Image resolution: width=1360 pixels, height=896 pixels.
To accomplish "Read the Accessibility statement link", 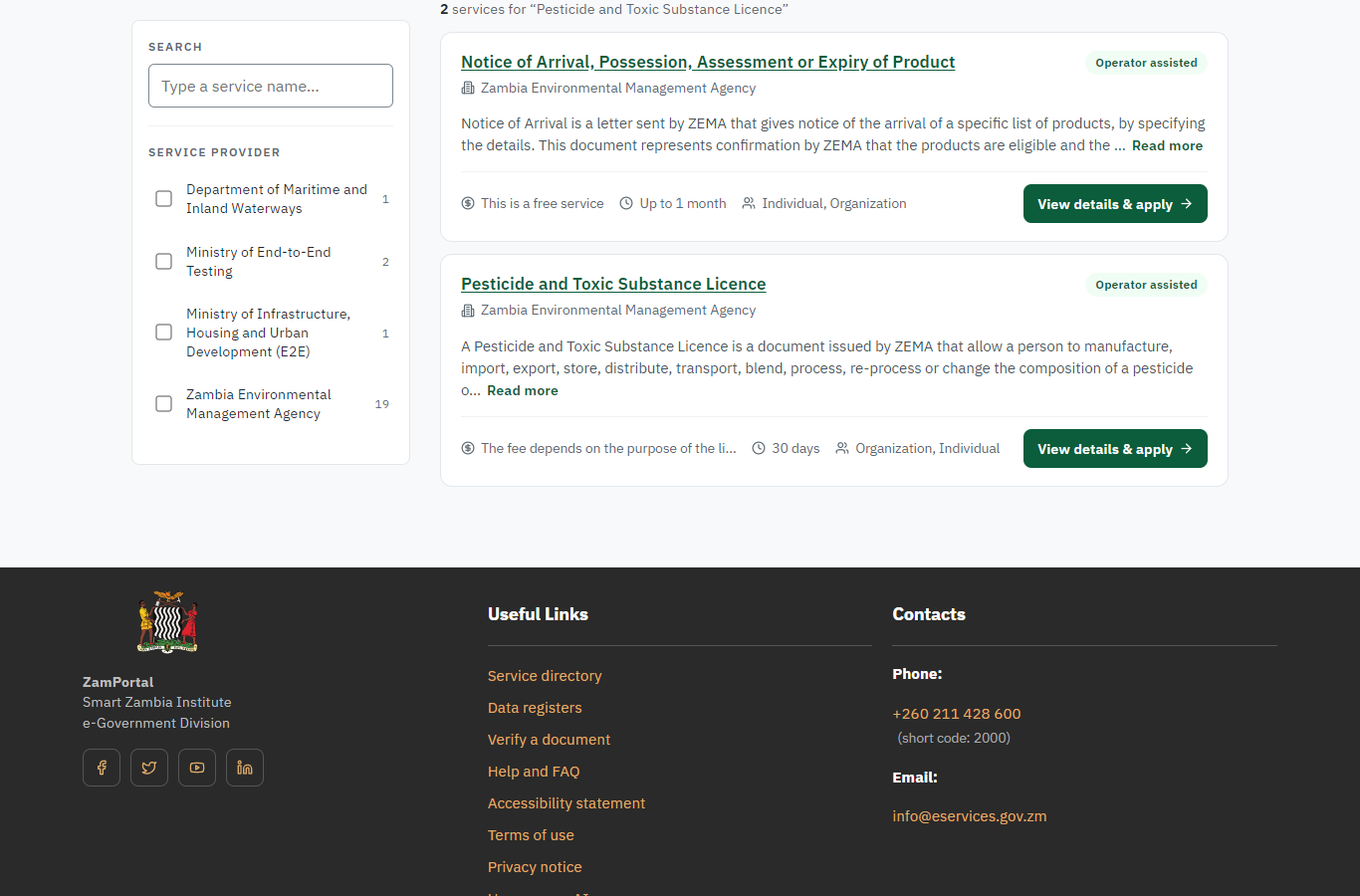I will coord(567,803).
